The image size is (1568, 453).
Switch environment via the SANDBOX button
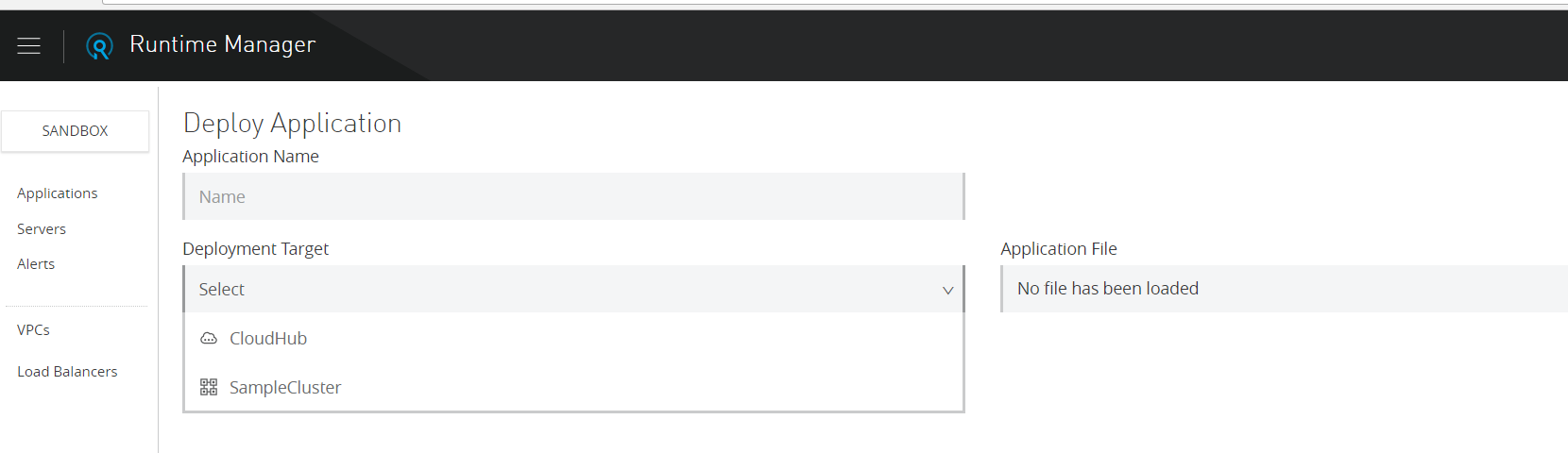[75, 131]
